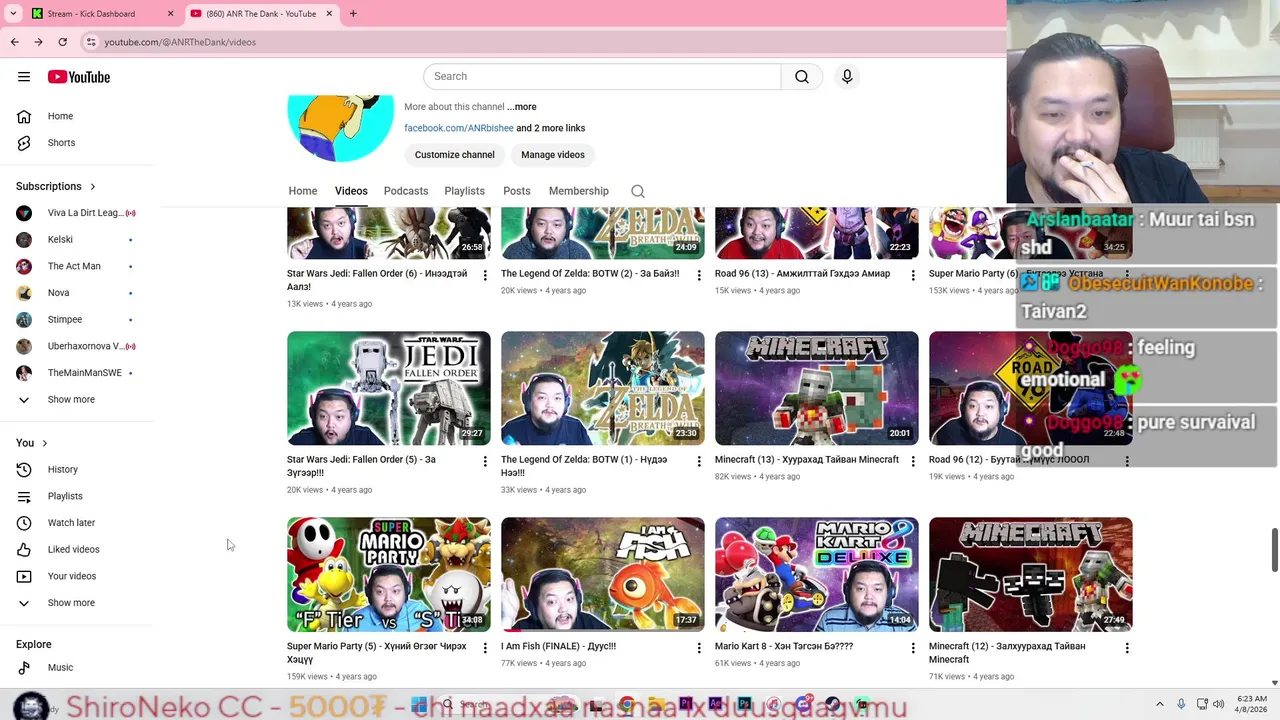This screenshot has width=1280, height=720.
Task: Open the YouTube hamburger guide menu
Action: pos(24,77)
